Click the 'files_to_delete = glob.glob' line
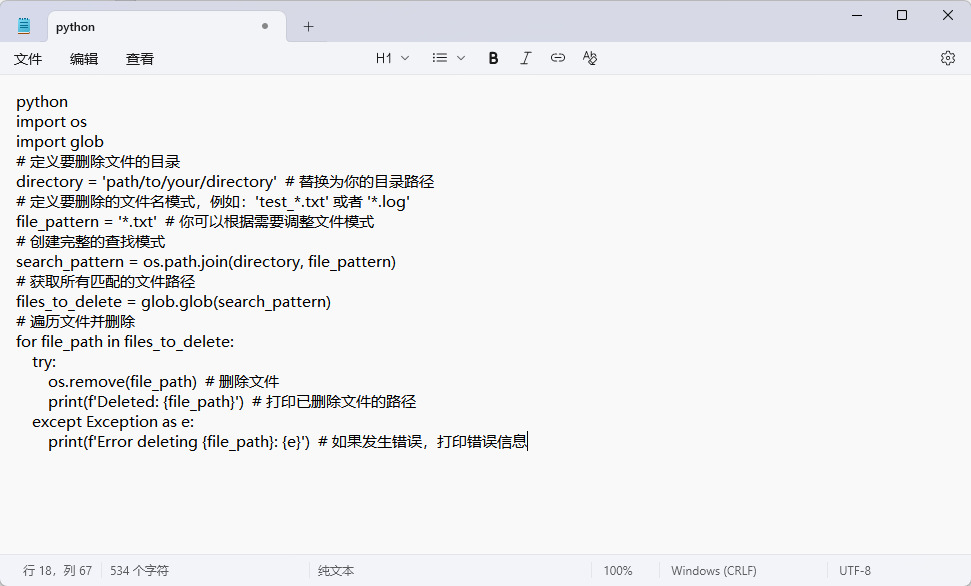Image resolution: width=971 pixels, height=586 pixels. pos(173,302)
